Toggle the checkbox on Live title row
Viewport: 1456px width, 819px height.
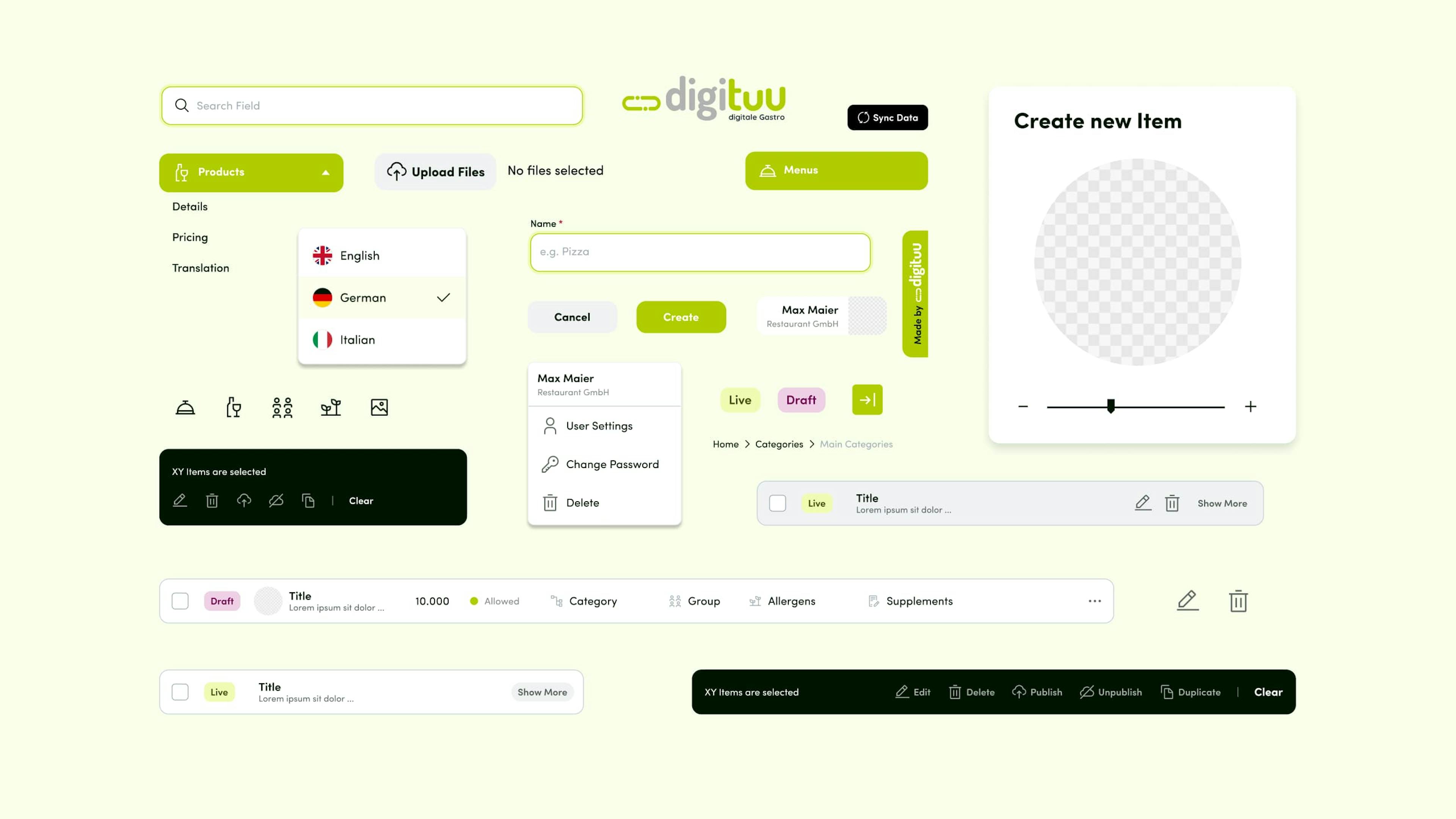[x=180, y=691]
